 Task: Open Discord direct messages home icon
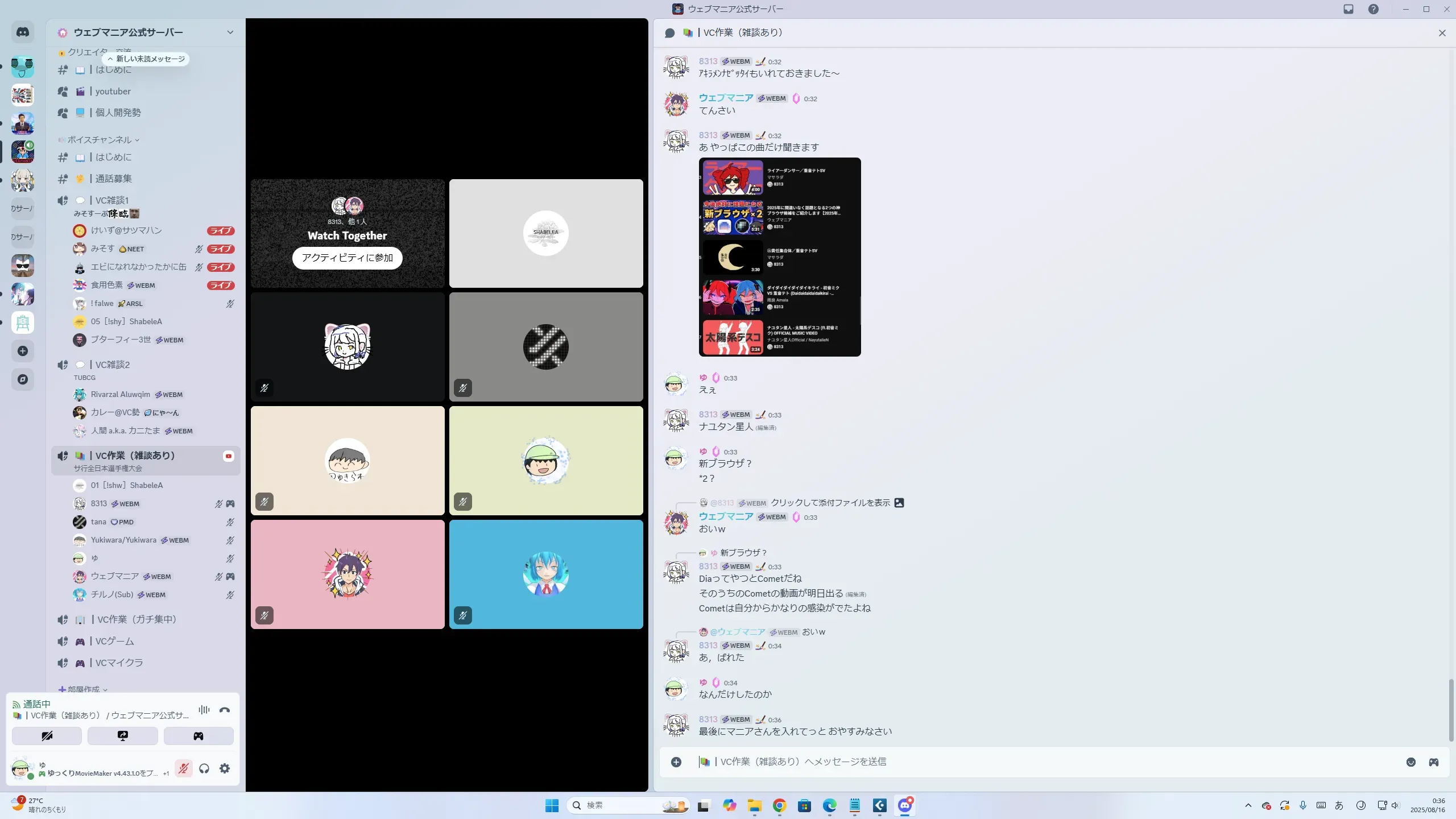tap(23, 32)
